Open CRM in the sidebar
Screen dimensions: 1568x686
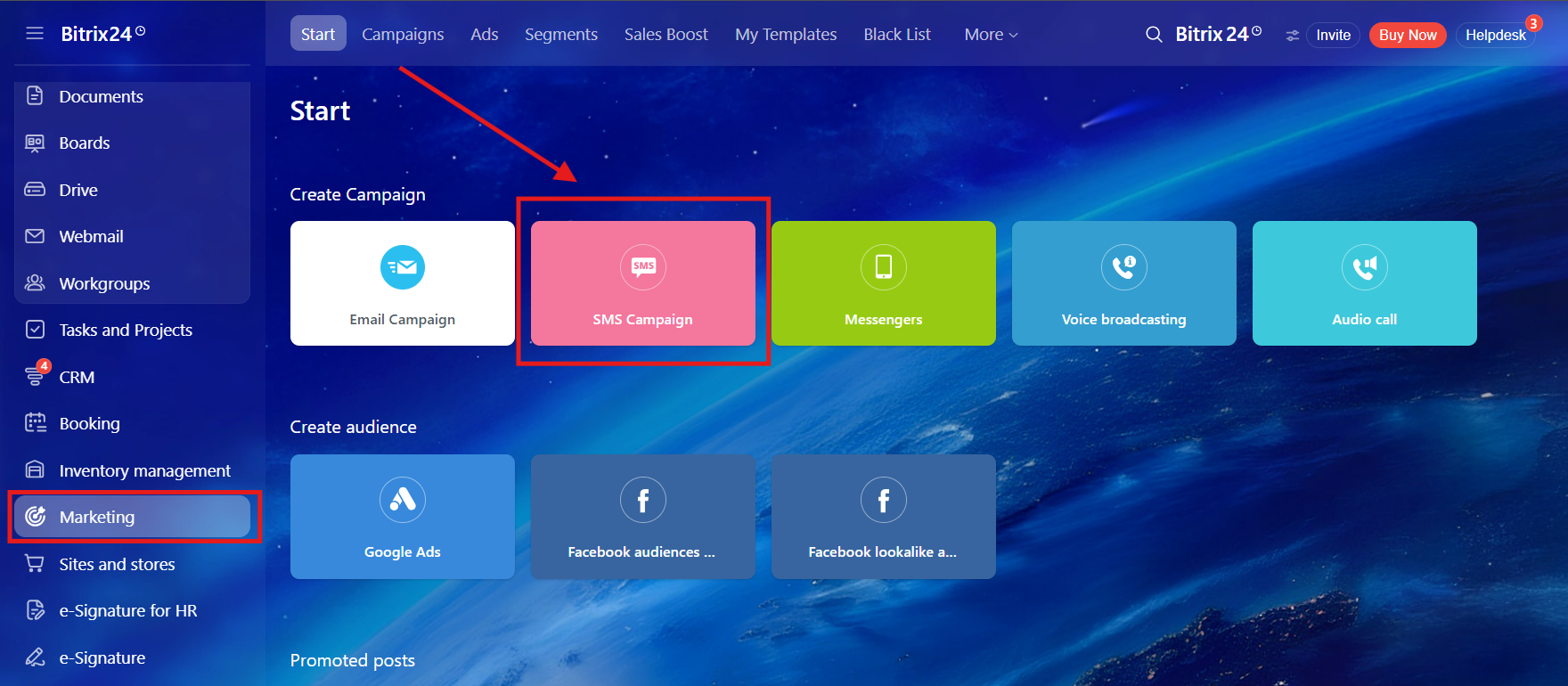coord(77,377)
